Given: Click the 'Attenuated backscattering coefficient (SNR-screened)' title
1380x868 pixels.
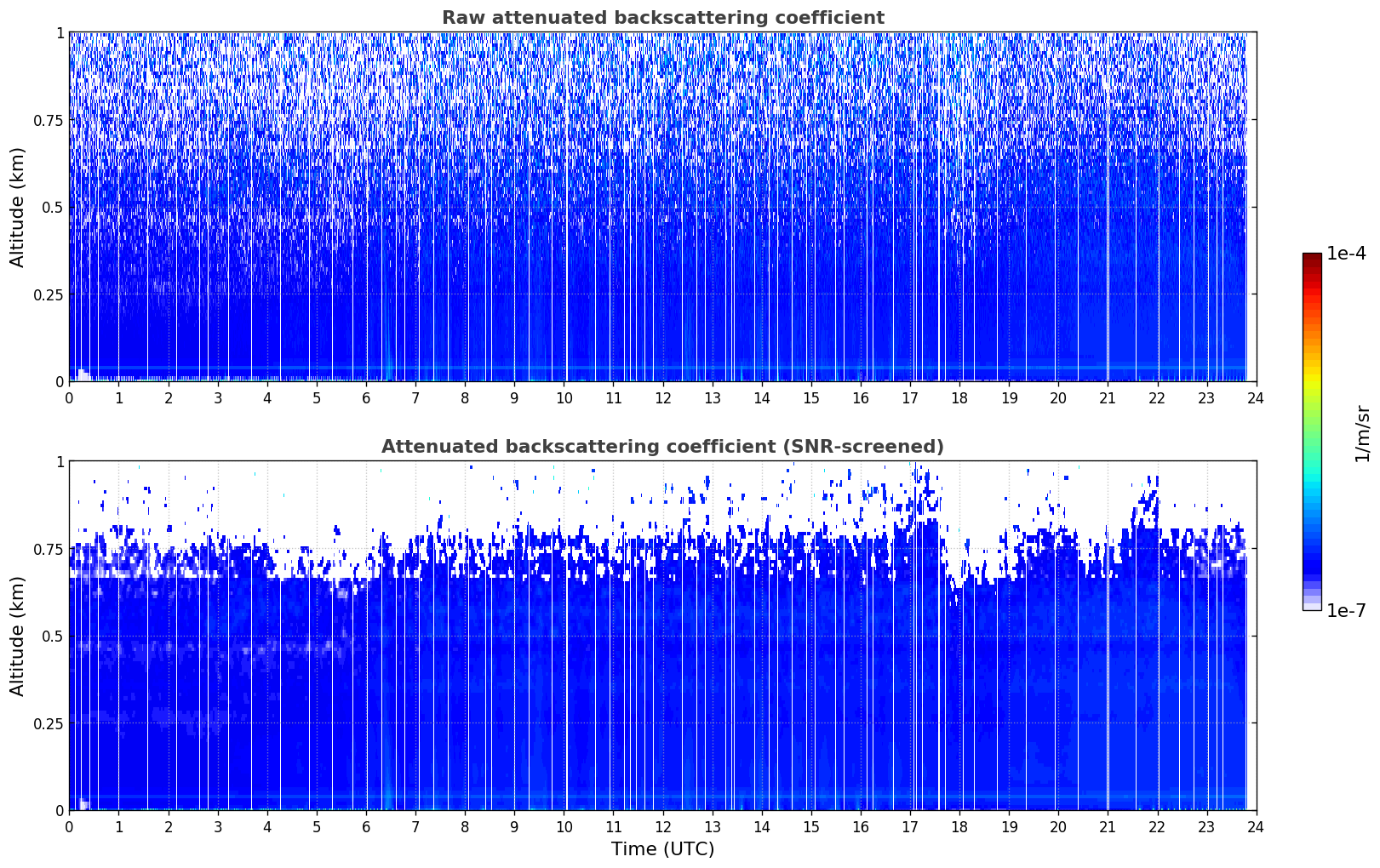Looking at the screenshot, I should [x=662, y=447].
